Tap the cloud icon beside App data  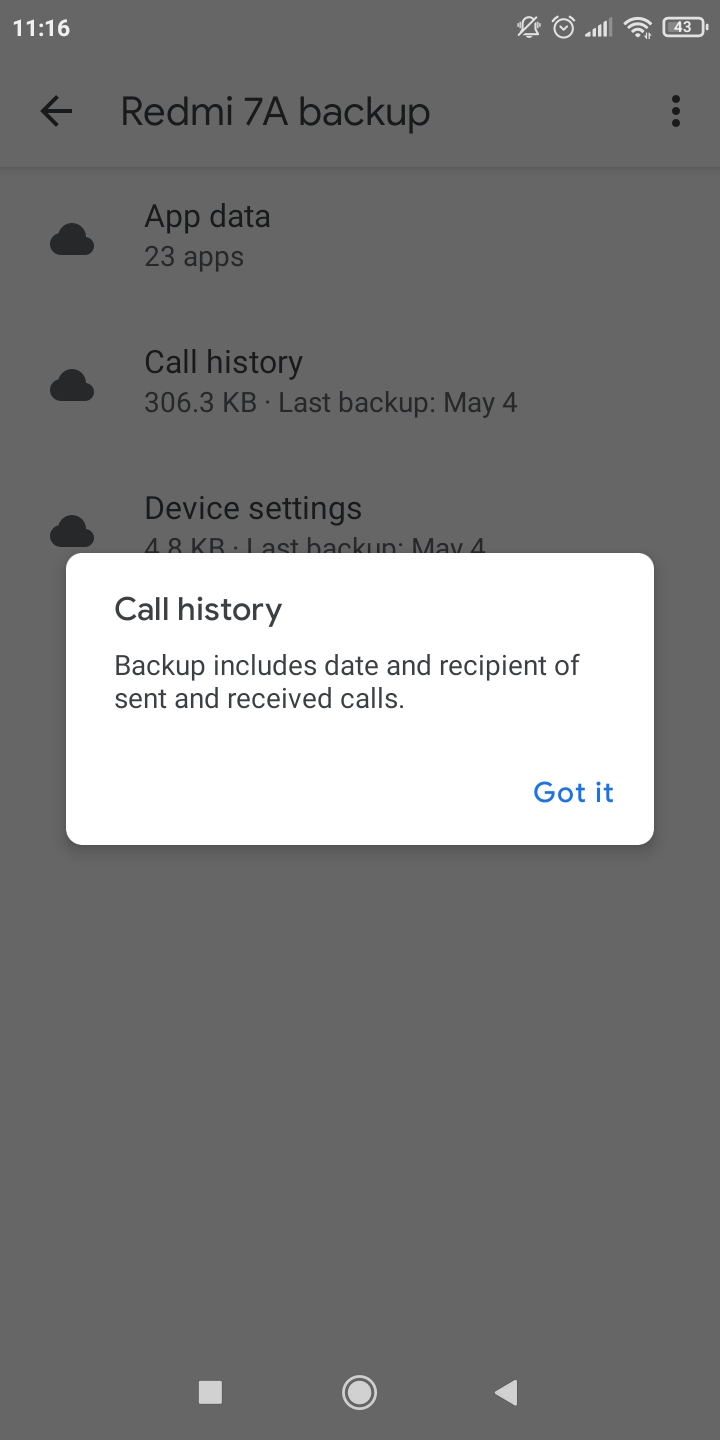click(72, 240)
